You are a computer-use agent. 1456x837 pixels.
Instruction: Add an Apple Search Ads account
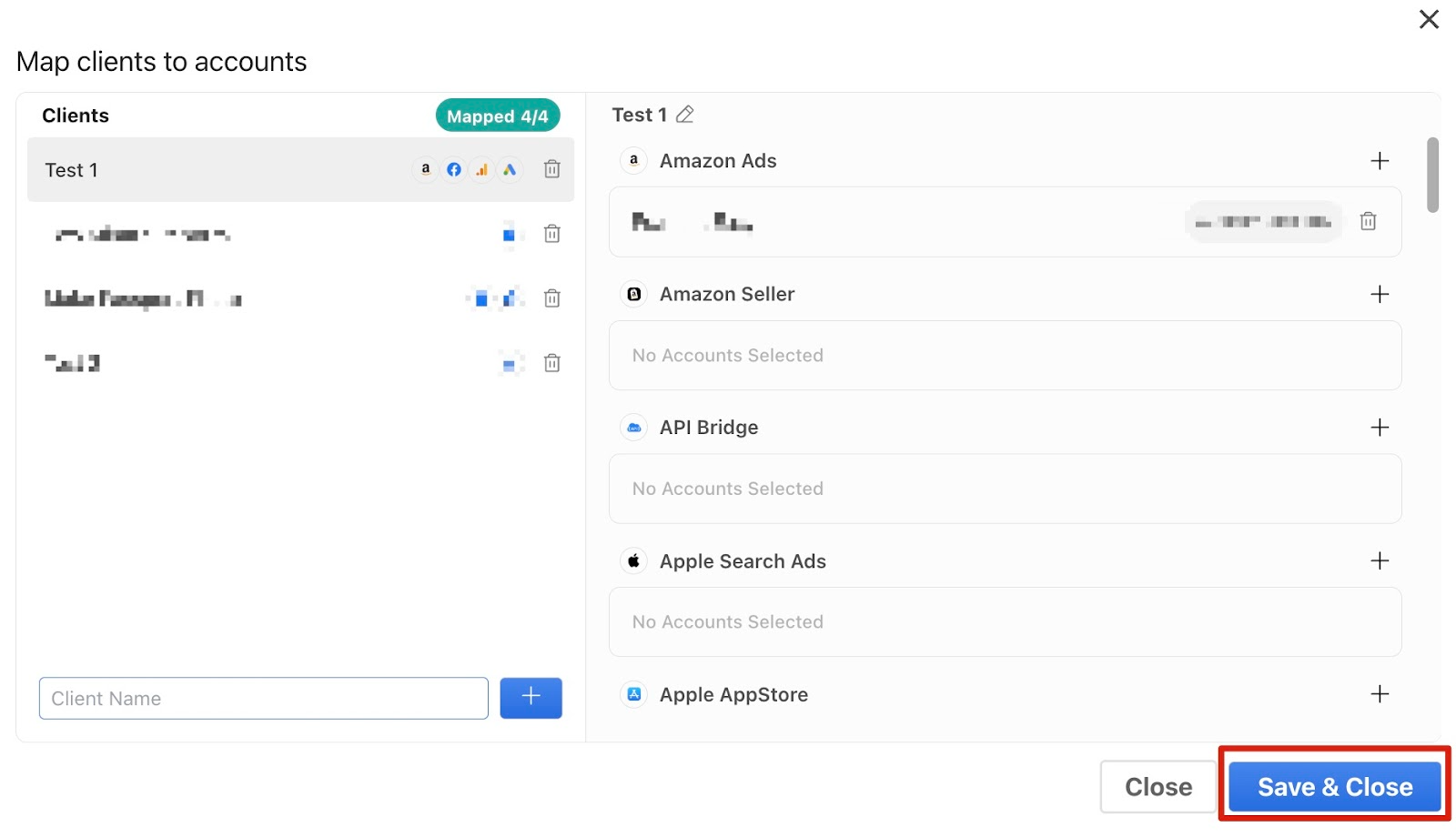point(1380,560)
